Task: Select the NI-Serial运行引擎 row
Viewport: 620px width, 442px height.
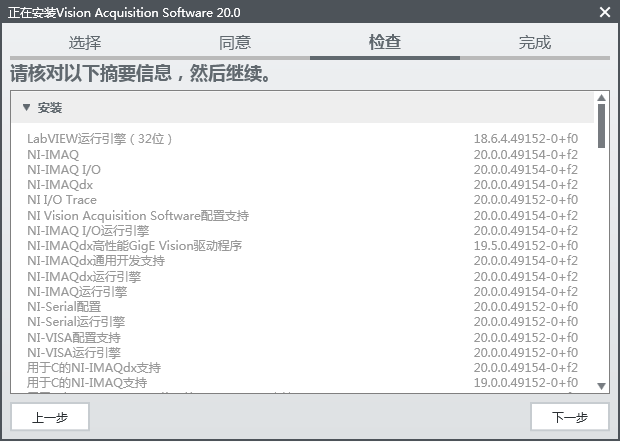Action: point(302,321)
